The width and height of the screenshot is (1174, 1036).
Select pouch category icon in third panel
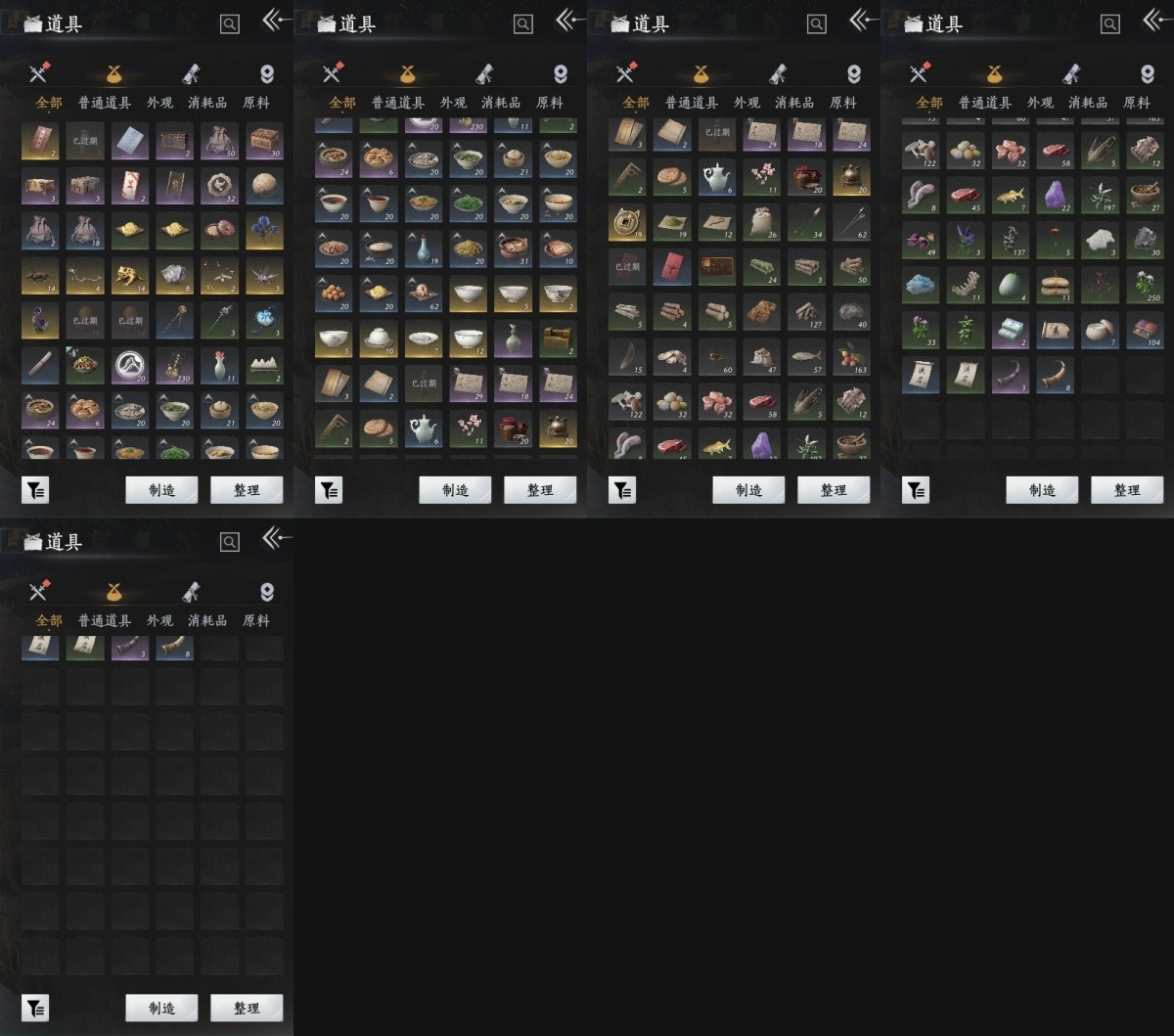[700, 73]
